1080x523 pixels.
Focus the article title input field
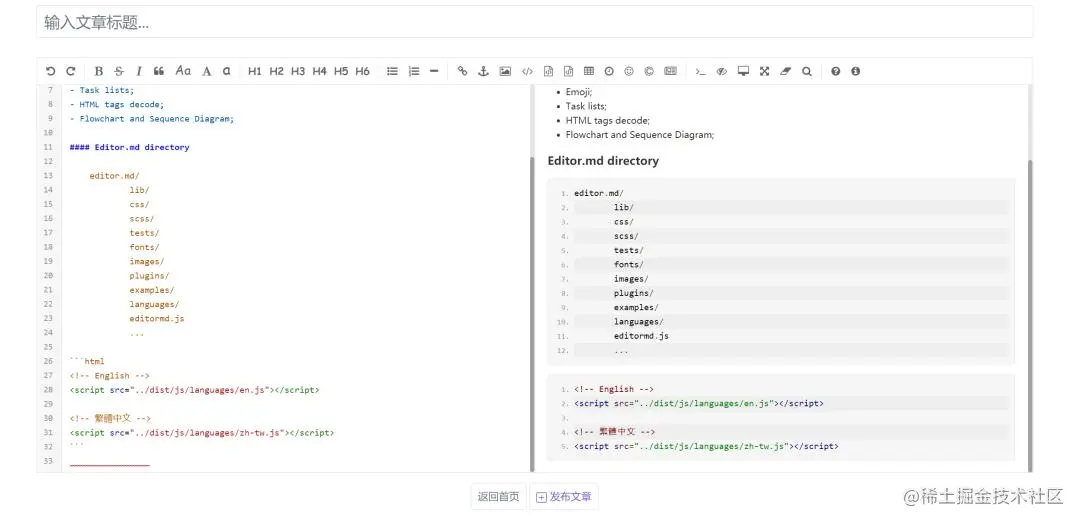(534, 22)
